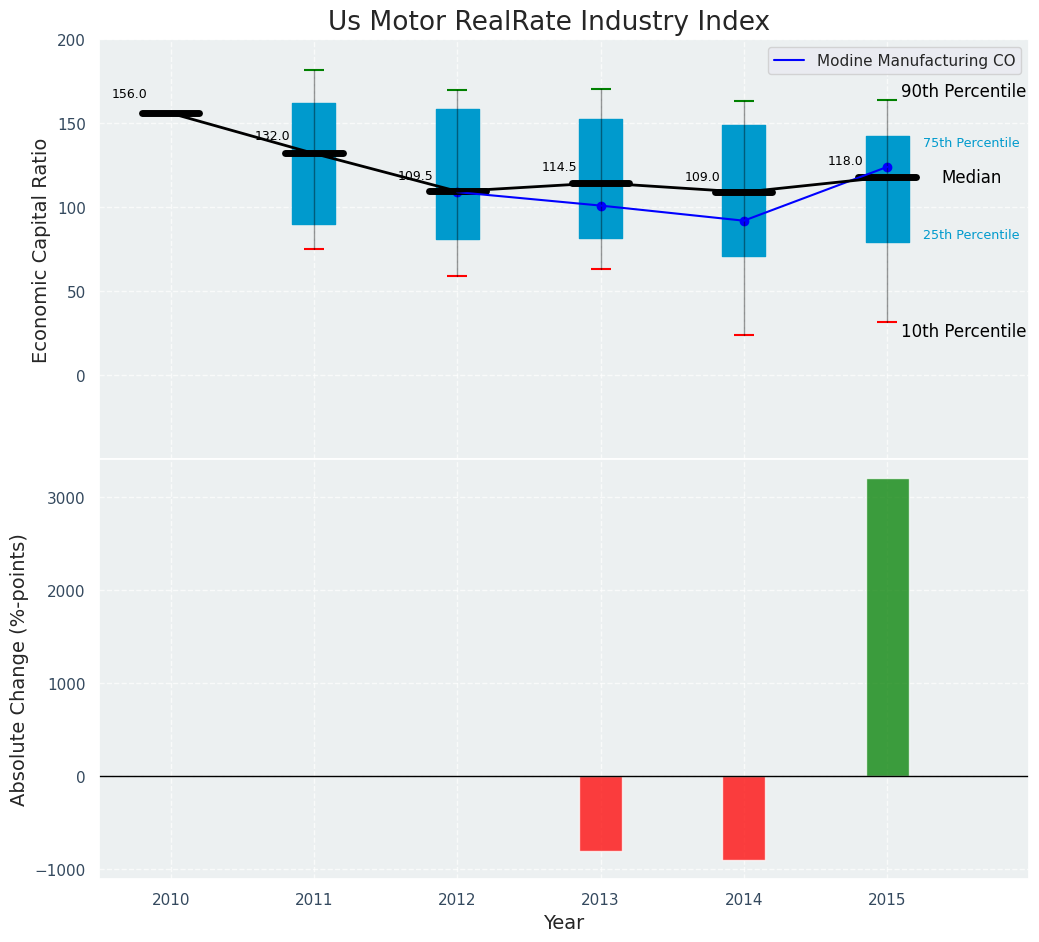Image resolution: width=1039 pixels, height=942 pixels.
Task: Click the green 2015 absolute change bar
Action: tap(887, 627)
